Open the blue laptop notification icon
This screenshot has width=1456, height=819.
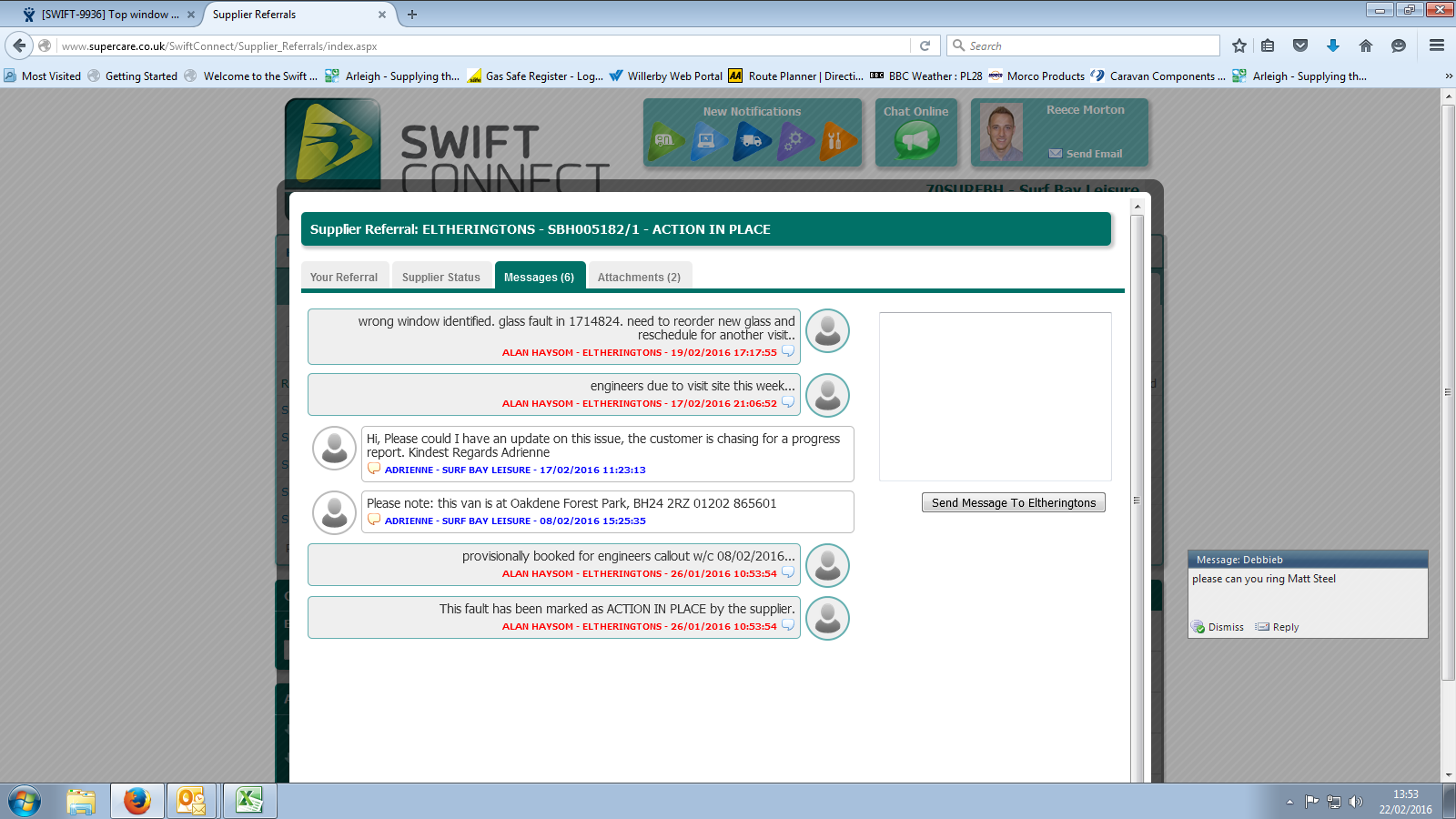708,141
